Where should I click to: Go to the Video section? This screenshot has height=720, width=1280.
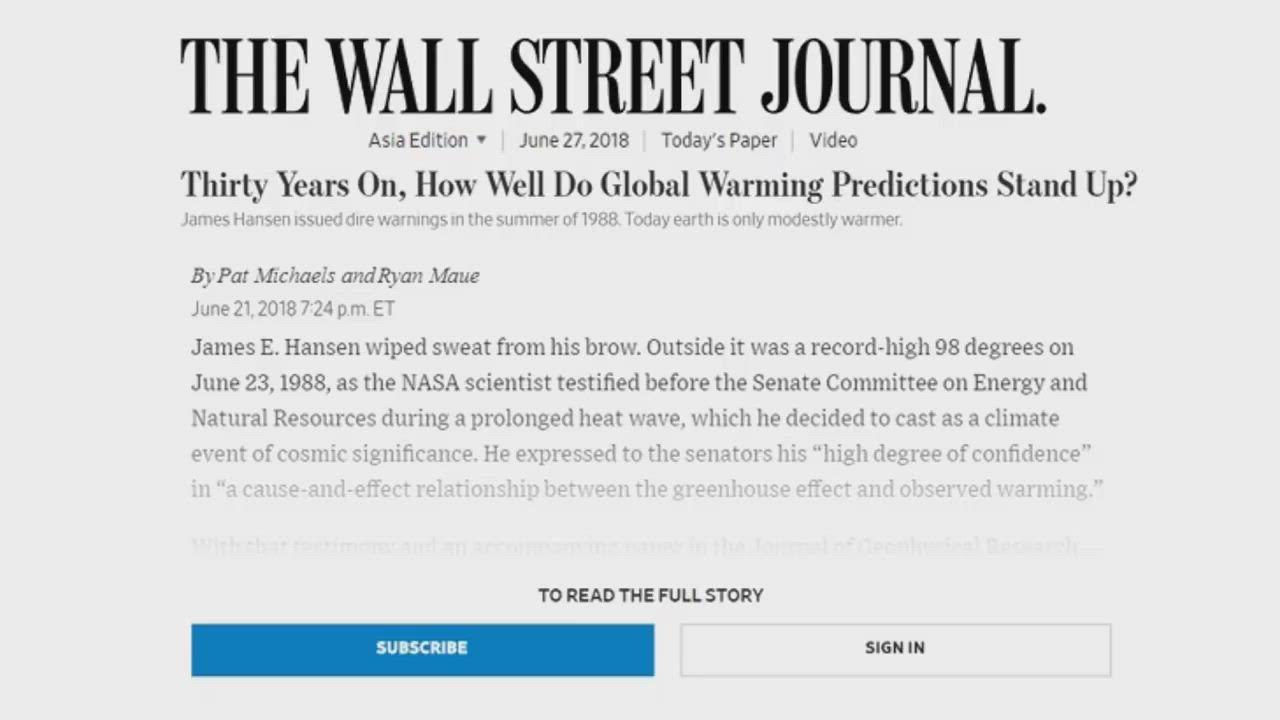[x=833, y=140]
